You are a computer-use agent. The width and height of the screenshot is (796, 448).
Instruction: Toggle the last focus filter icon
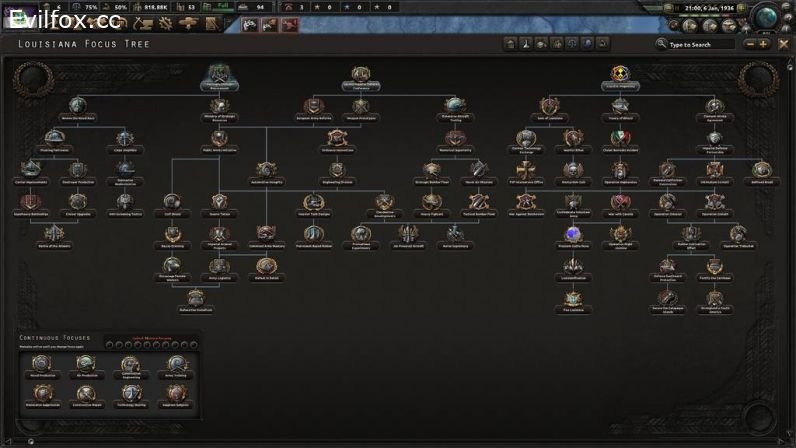click(605, 44)
